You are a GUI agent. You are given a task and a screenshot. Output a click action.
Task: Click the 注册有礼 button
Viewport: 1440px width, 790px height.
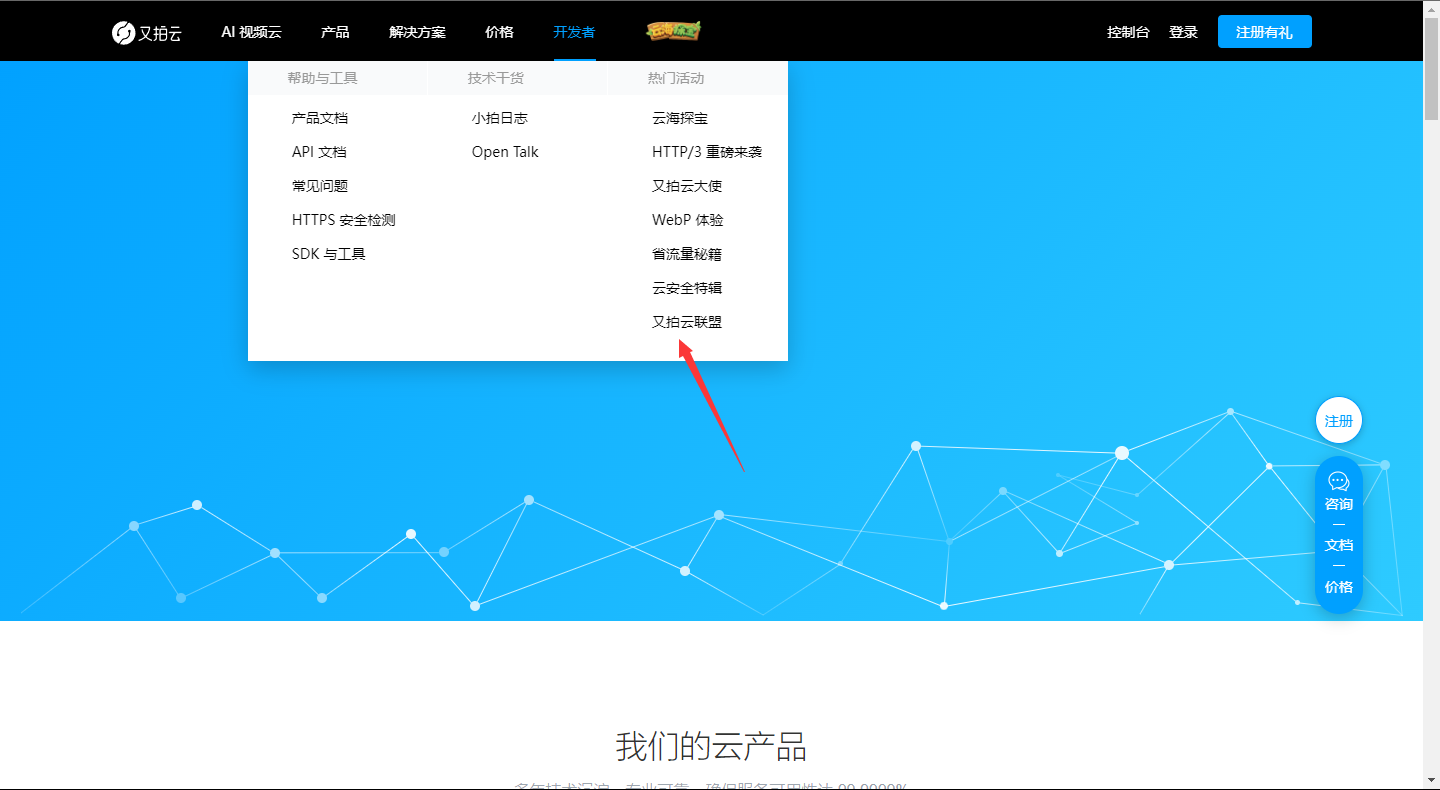pos(1264,31)
